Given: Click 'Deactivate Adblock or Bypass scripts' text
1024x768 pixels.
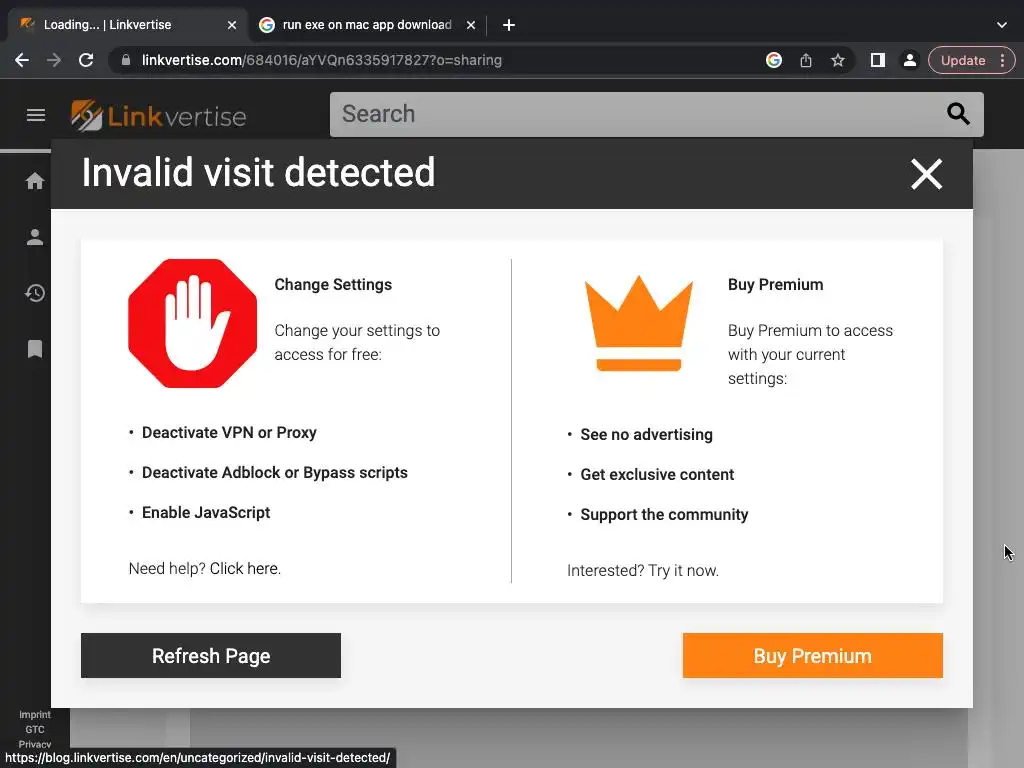Looking at the screenshot, I should coord(274,473).
